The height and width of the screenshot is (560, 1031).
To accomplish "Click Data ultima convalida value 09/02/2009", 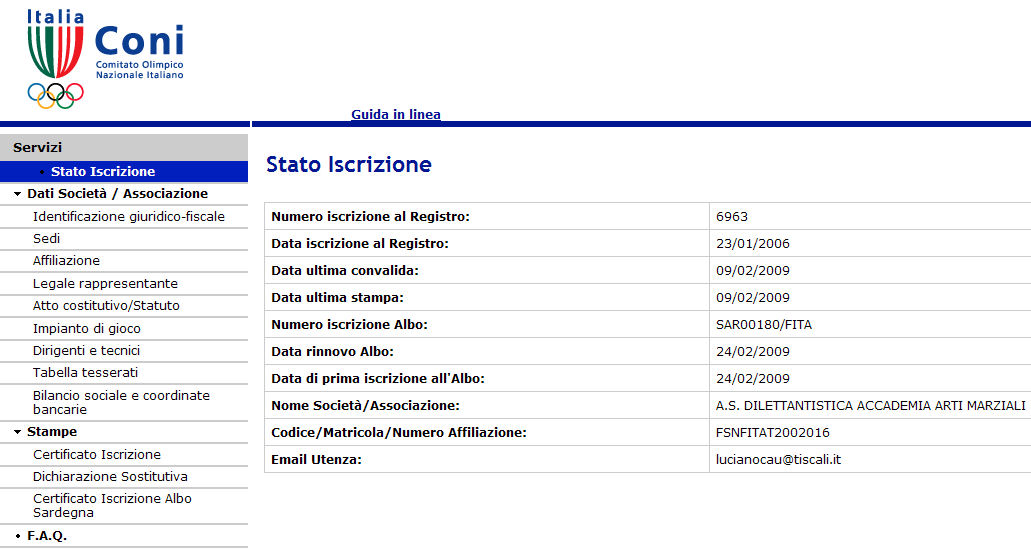I will tap(753, 270).
